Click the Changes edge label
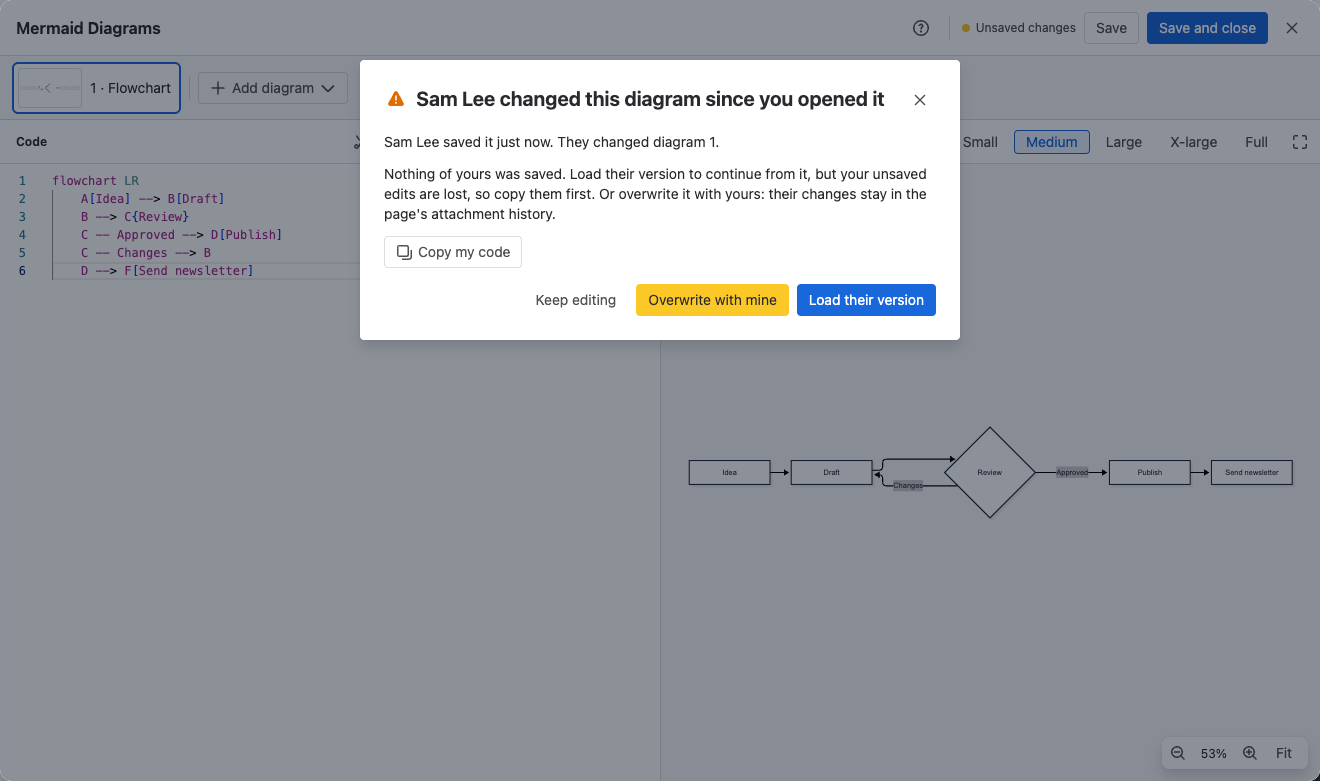 (908, 485)
